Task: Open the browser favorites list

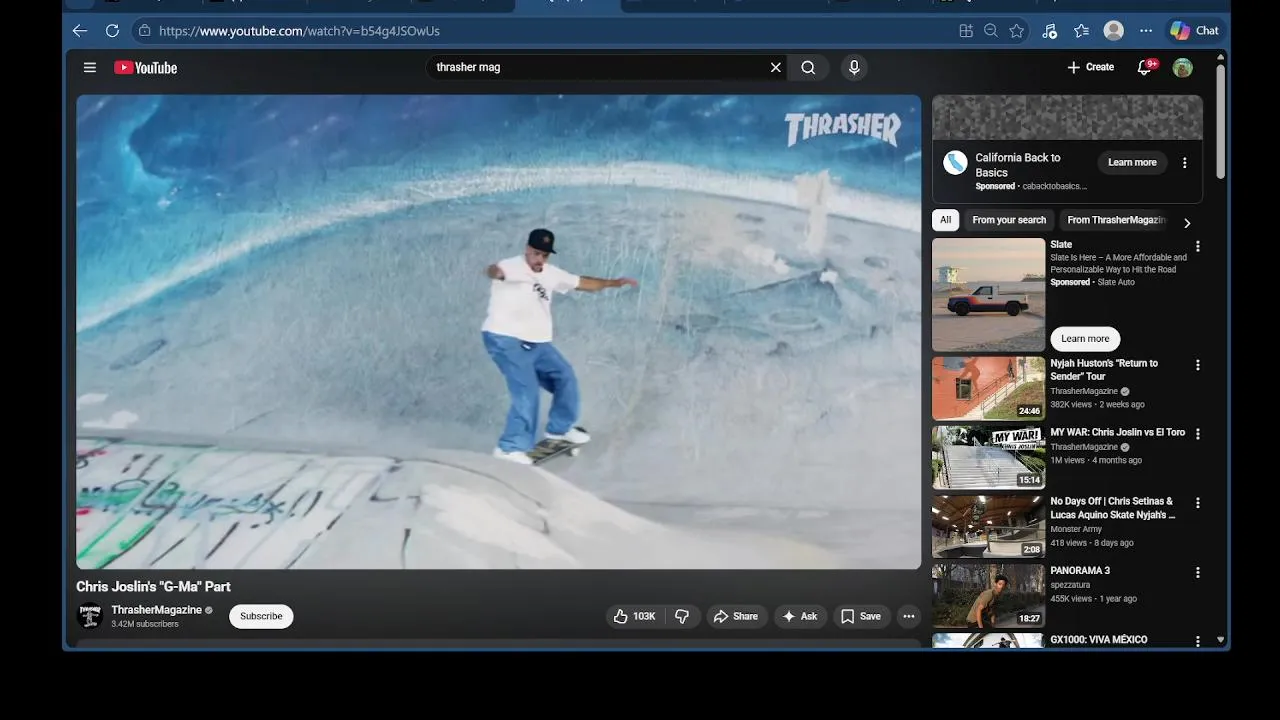Action: [1081, 31]
